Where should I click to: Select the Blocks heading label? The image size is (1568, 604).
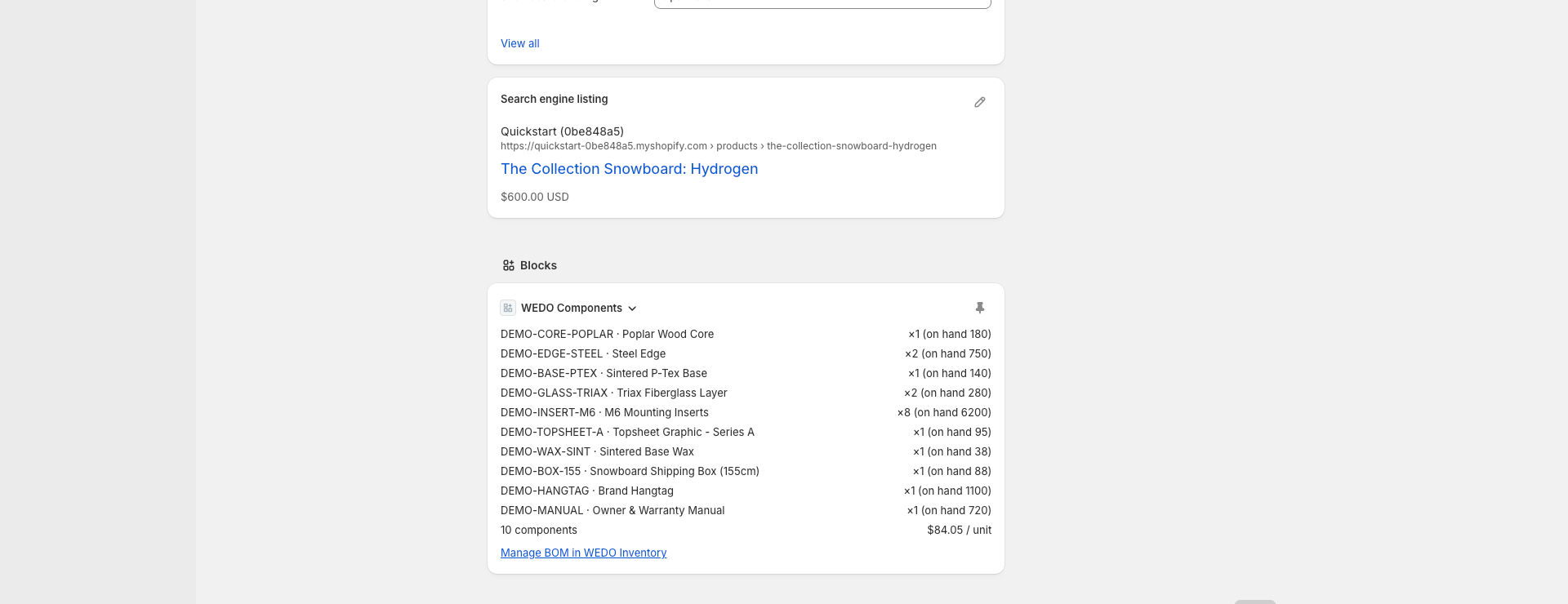[x=538, y=265]
